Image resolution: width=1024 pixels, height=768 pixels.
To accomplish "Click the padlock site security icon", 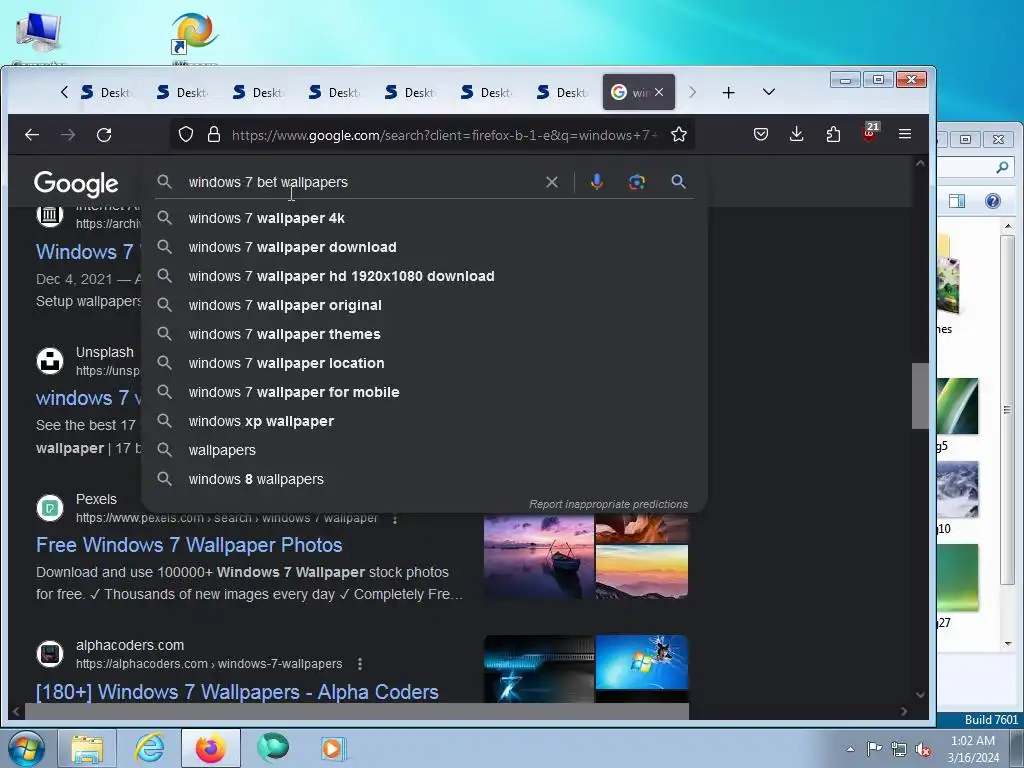I will click(214, 135).
